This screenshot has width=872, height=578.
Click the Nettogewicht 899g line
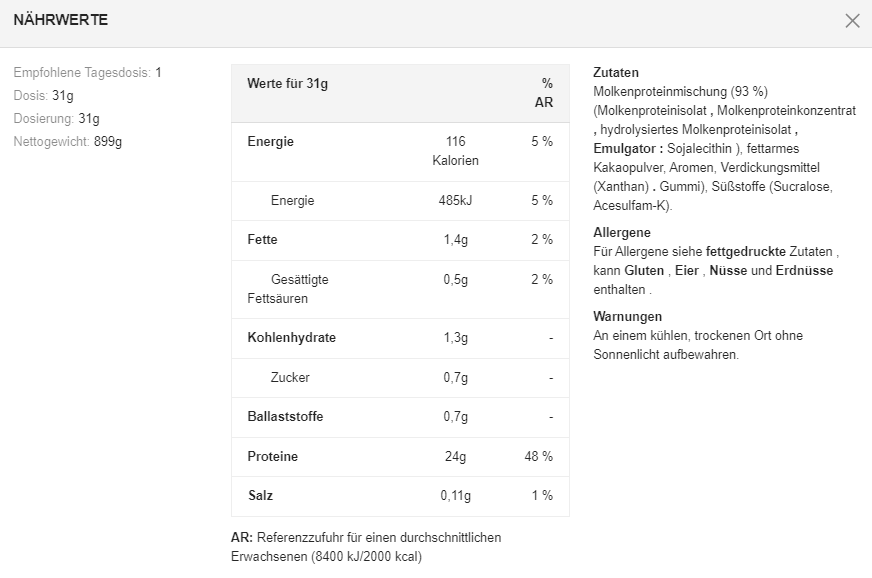(67, 141)
